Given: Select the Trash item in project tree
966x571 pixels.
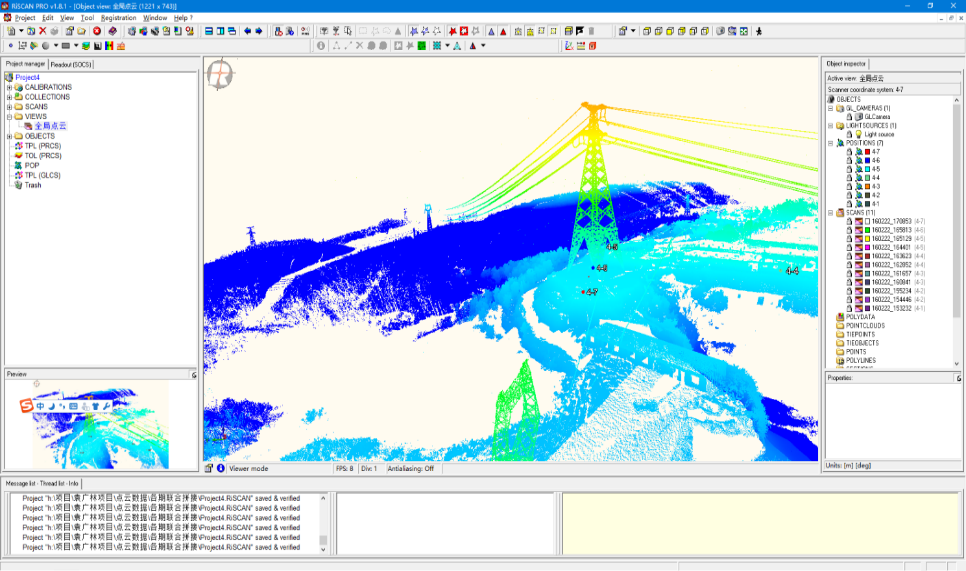Looking at the screenshot, I should (33, 185).
